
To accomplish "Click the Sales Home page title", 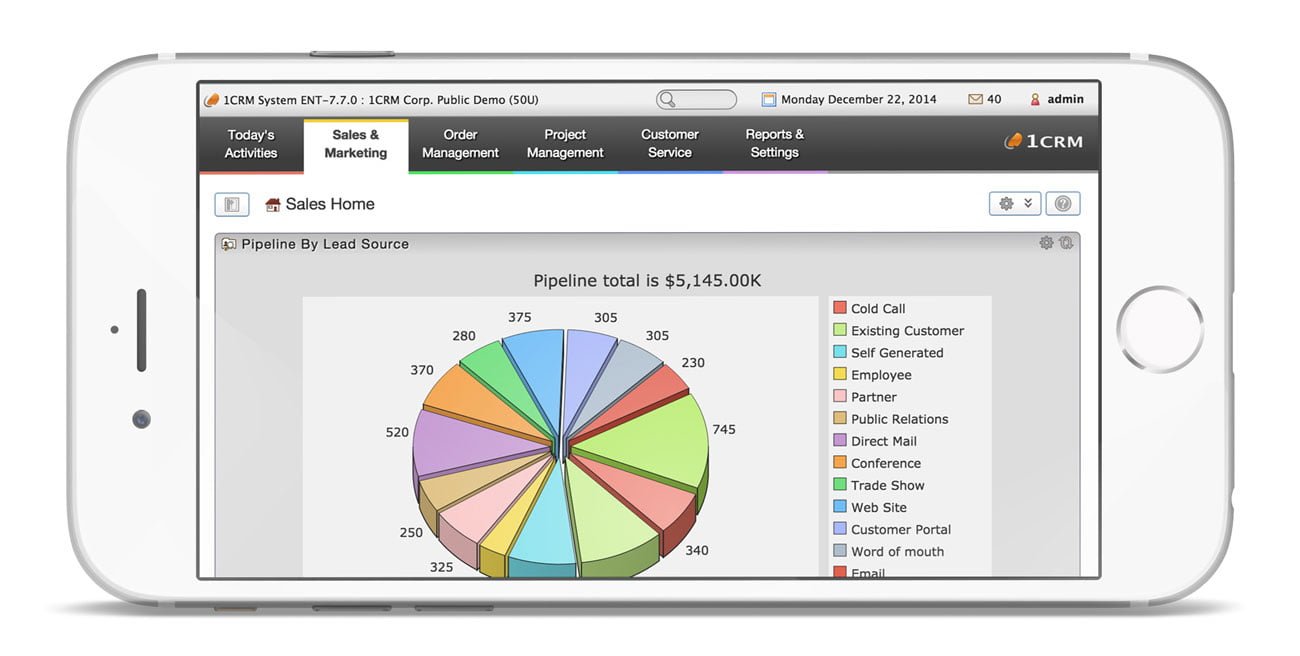I will (330, 204).
